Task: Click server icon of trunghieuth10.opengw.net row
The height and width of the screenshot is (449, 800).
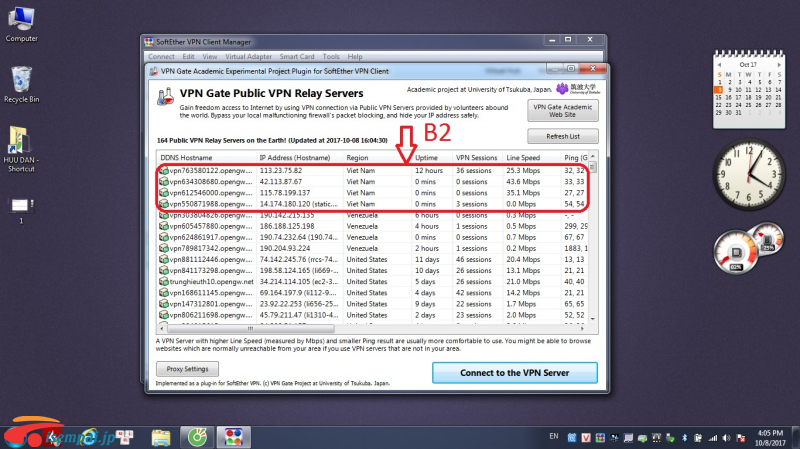Action: click(x=164, y=282)
